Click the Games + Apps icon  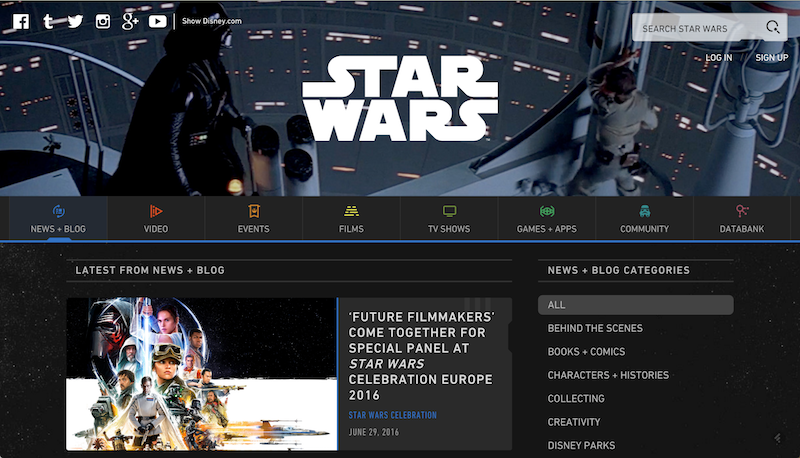[547, 211]
